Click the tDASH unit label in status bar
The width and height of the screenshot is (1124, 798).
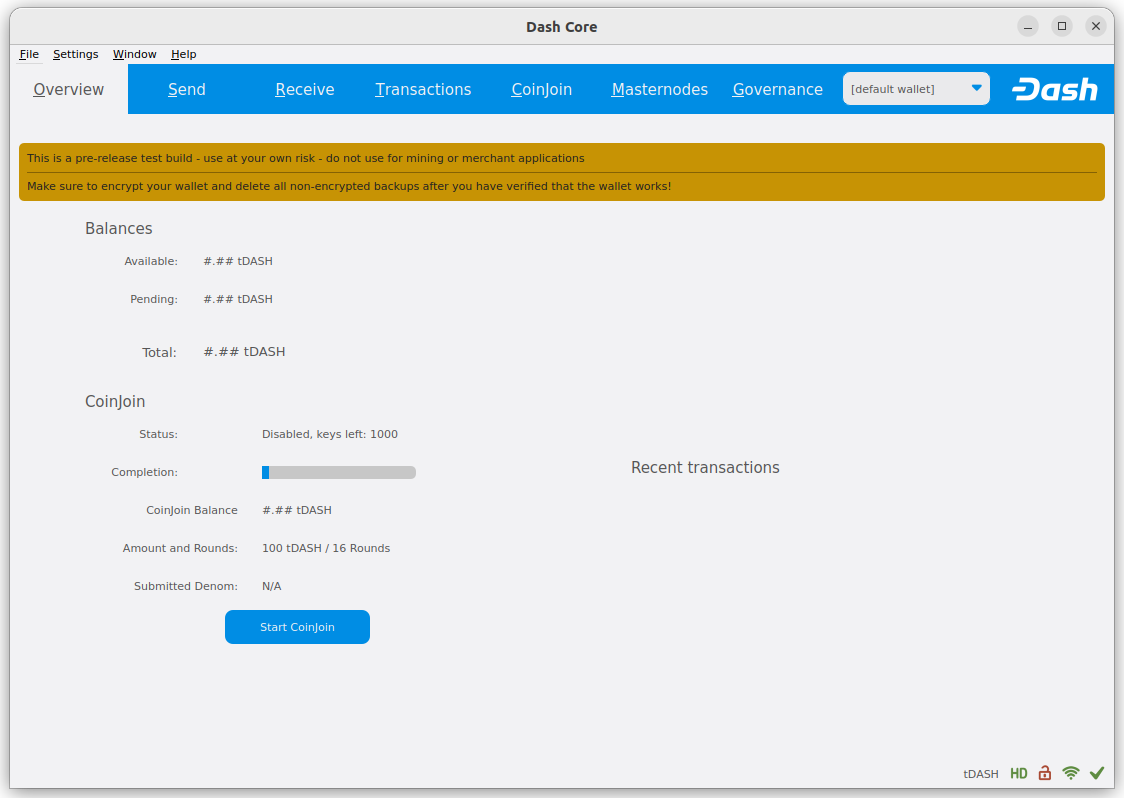(x=981, y=774)
